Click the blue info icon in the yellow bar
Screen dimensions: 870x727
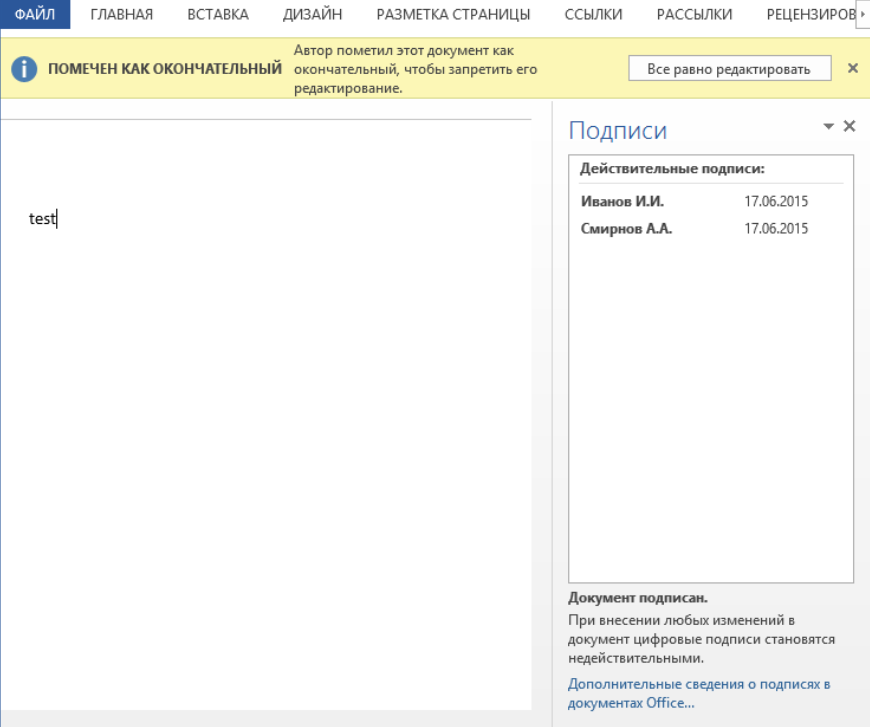(x=24, y=69)
